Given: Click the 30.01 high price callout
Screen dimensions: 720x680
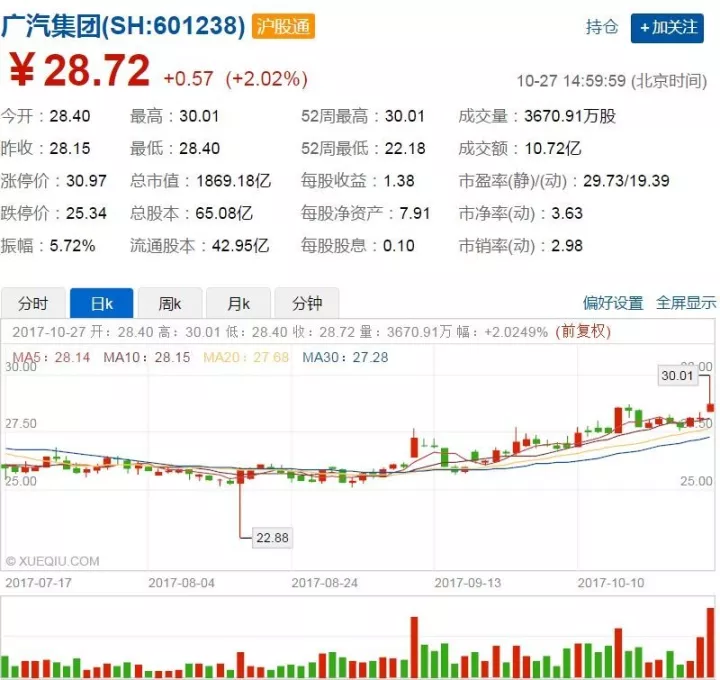Looking at the screenshot, I should (677, 376).
